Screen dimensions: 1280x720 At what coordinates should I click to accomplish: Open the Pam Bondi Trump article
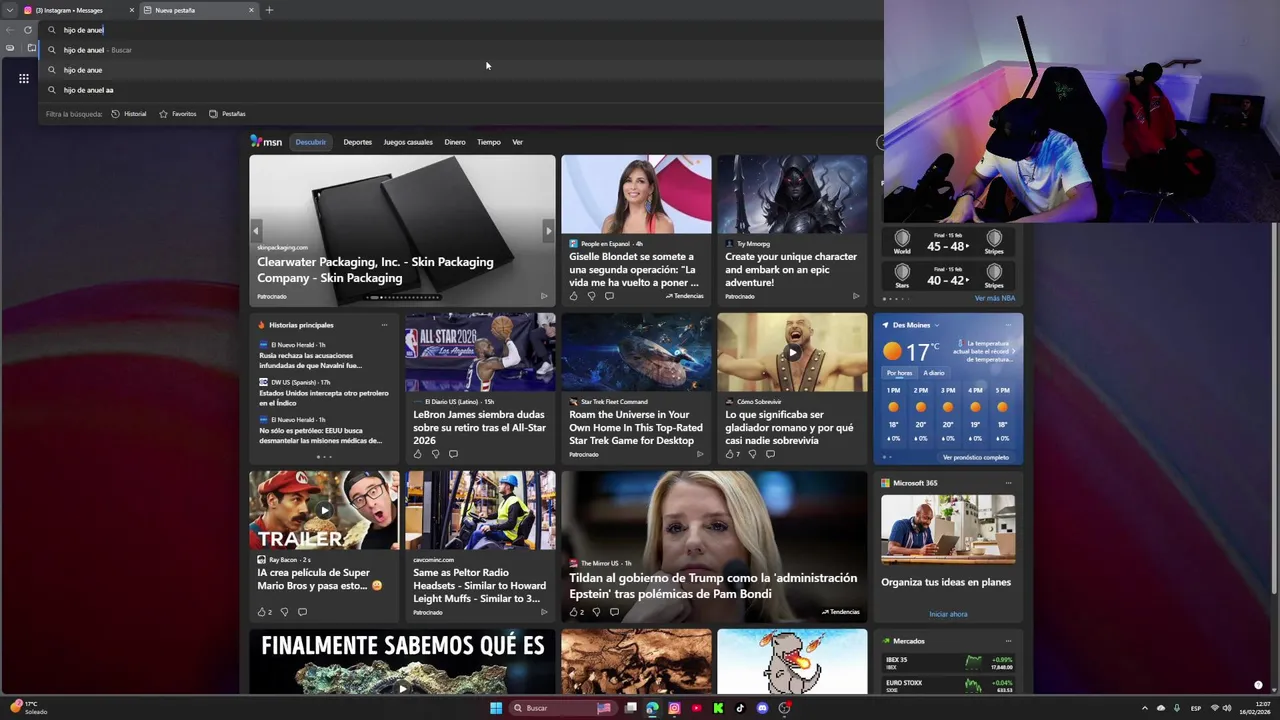pyautogui.click(x=713, y=585)
